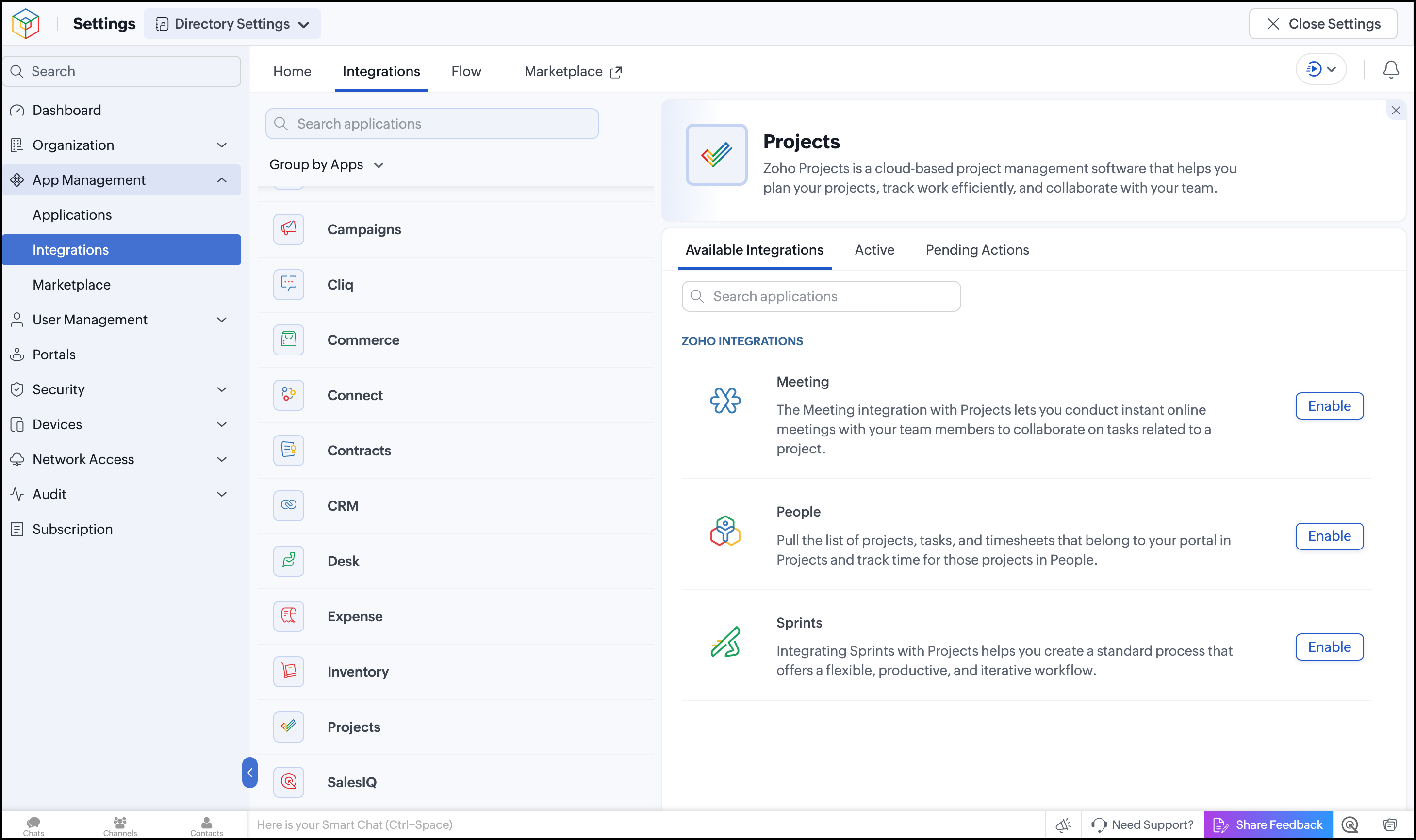Select Integrations in the sidebar

coord(121,250)
